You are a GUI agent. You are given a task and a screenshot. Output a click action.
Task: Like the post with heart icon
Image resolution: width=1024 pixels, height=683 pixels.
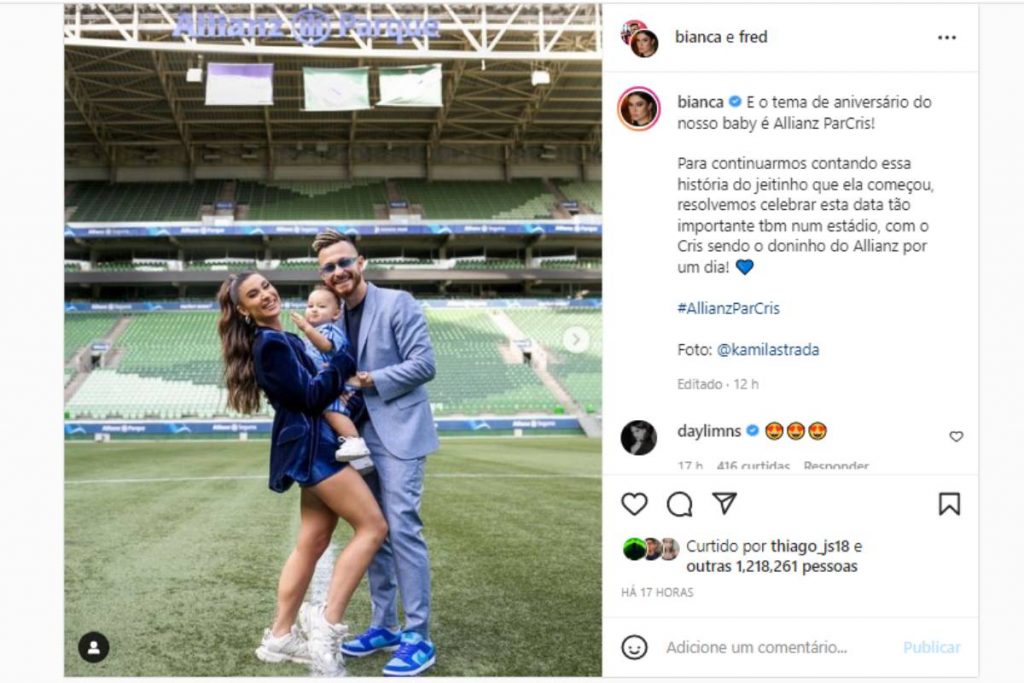tap(634, 504)
